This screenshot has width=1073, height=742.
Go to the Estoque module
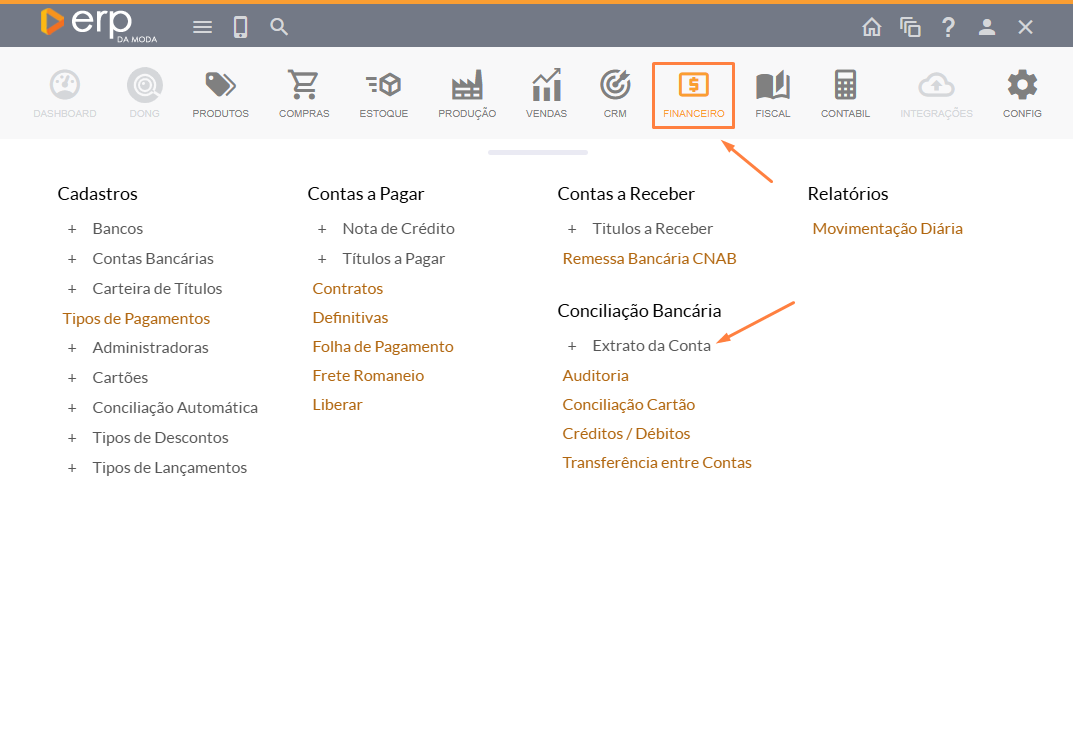[383, 95]
